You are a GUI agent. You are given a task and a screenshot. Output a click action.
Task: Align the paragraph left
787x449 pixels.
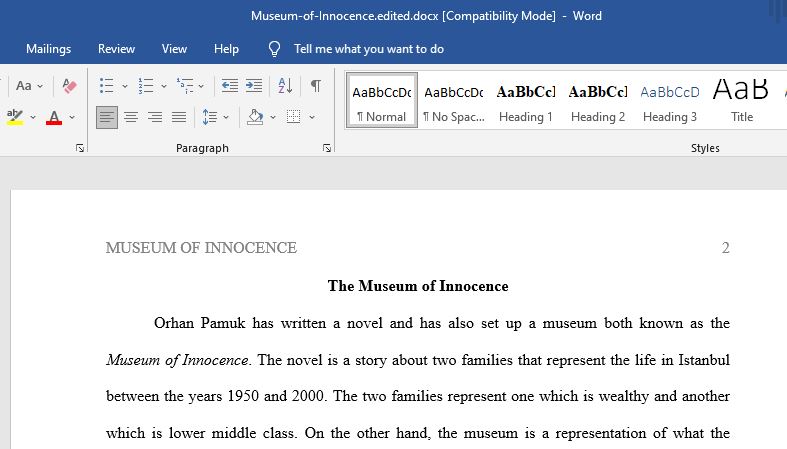pyautogui.click(x=107, y=117)
